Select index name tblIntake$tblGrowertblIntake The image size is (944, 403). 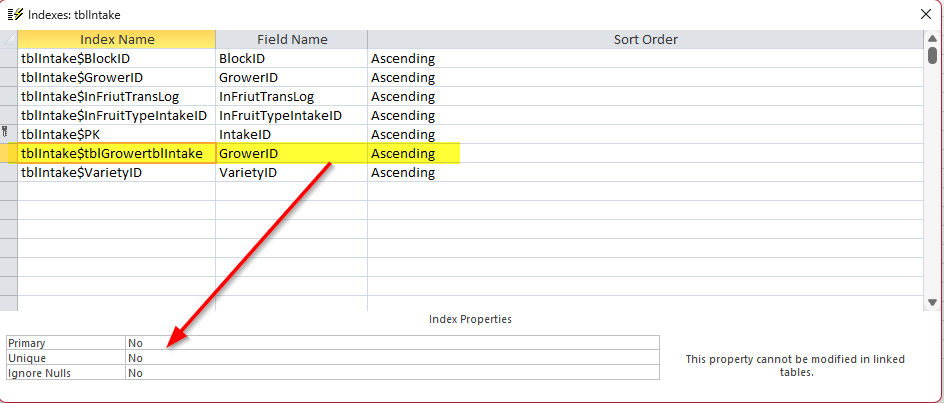point(117,154)
